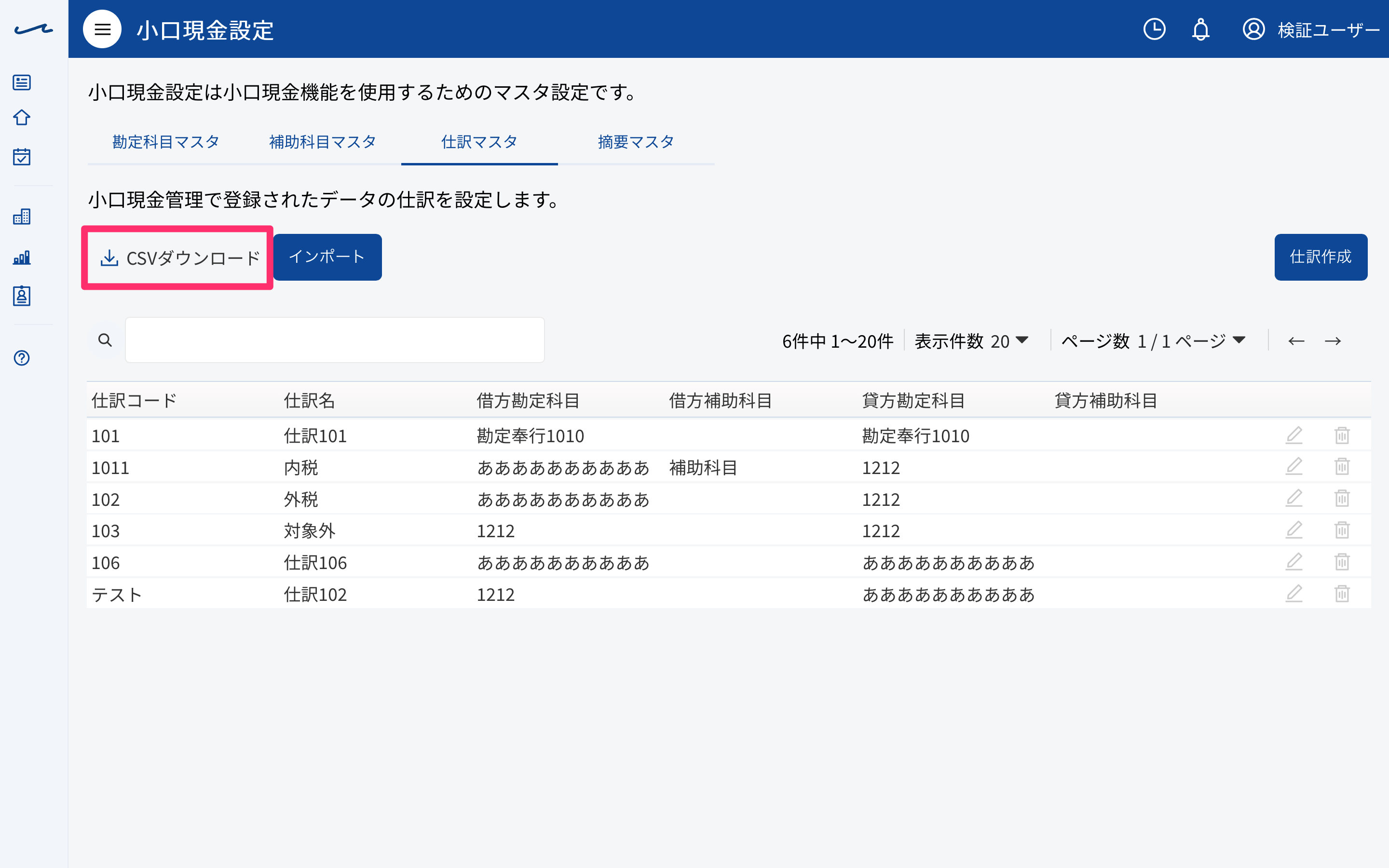Focus the search input field
1389x868 pixels.
335,340
